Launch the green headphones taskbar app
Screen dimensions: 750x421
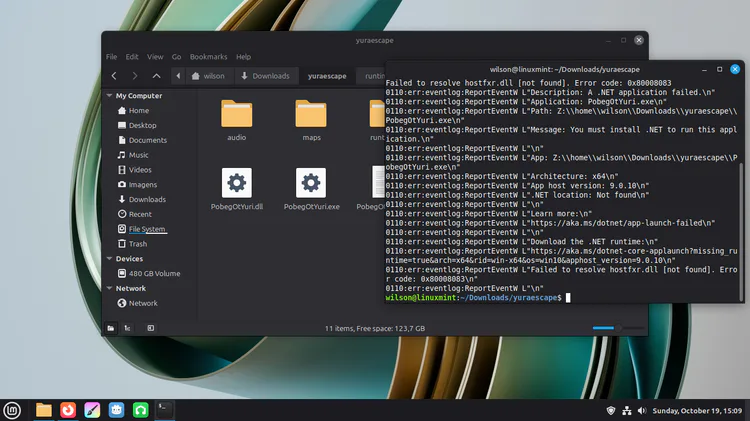point(141,410)
